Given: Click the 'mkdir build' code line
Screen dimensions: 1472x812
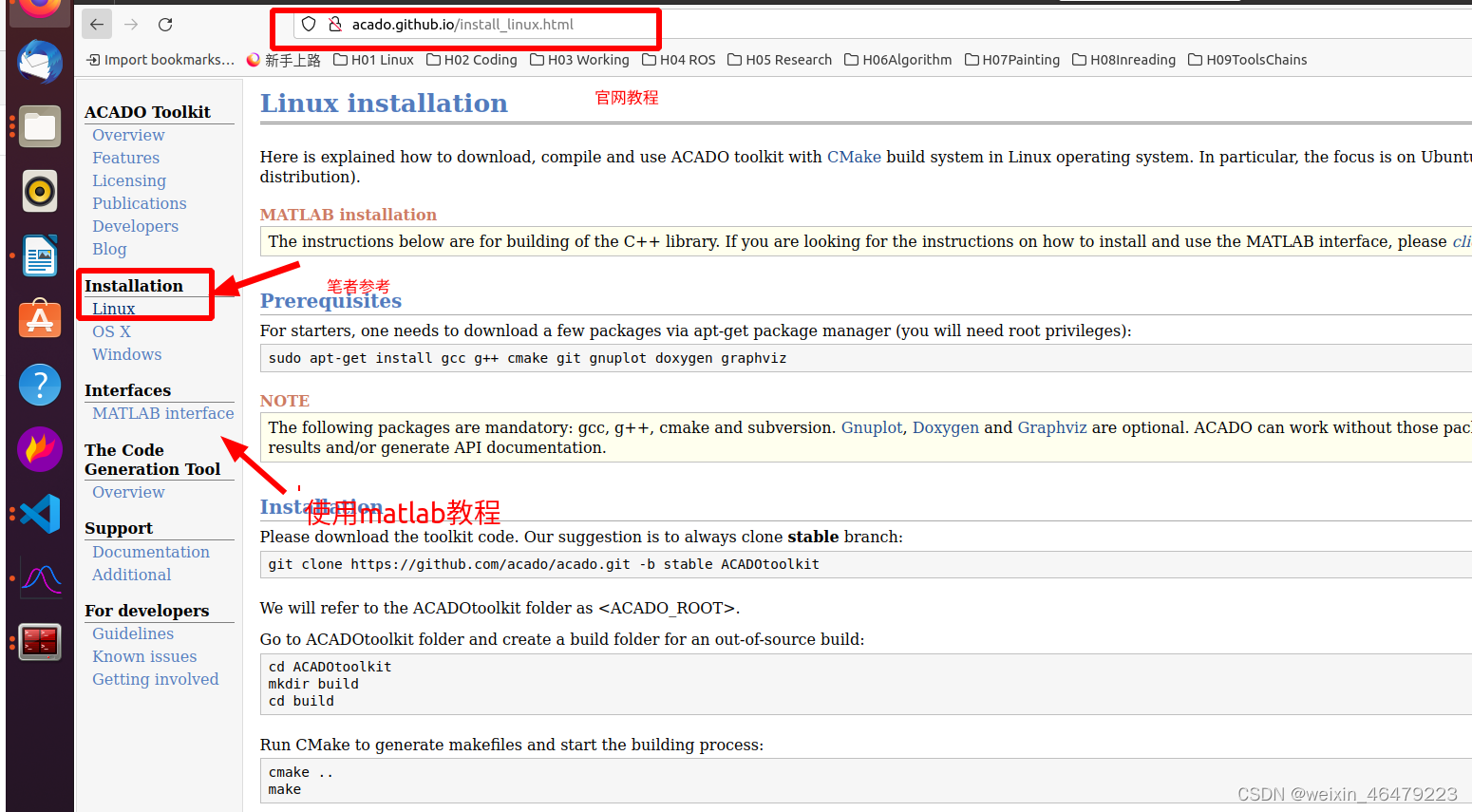Looking at the screenshot, I should click(313, 684).
